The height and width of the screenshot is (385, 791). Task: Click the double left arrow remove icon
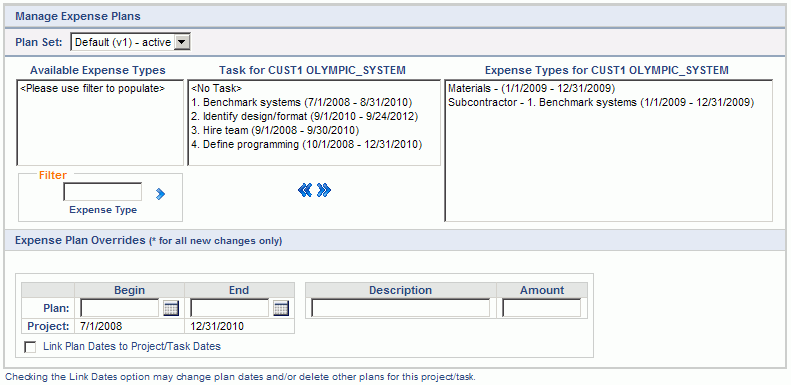click(305, 190)
